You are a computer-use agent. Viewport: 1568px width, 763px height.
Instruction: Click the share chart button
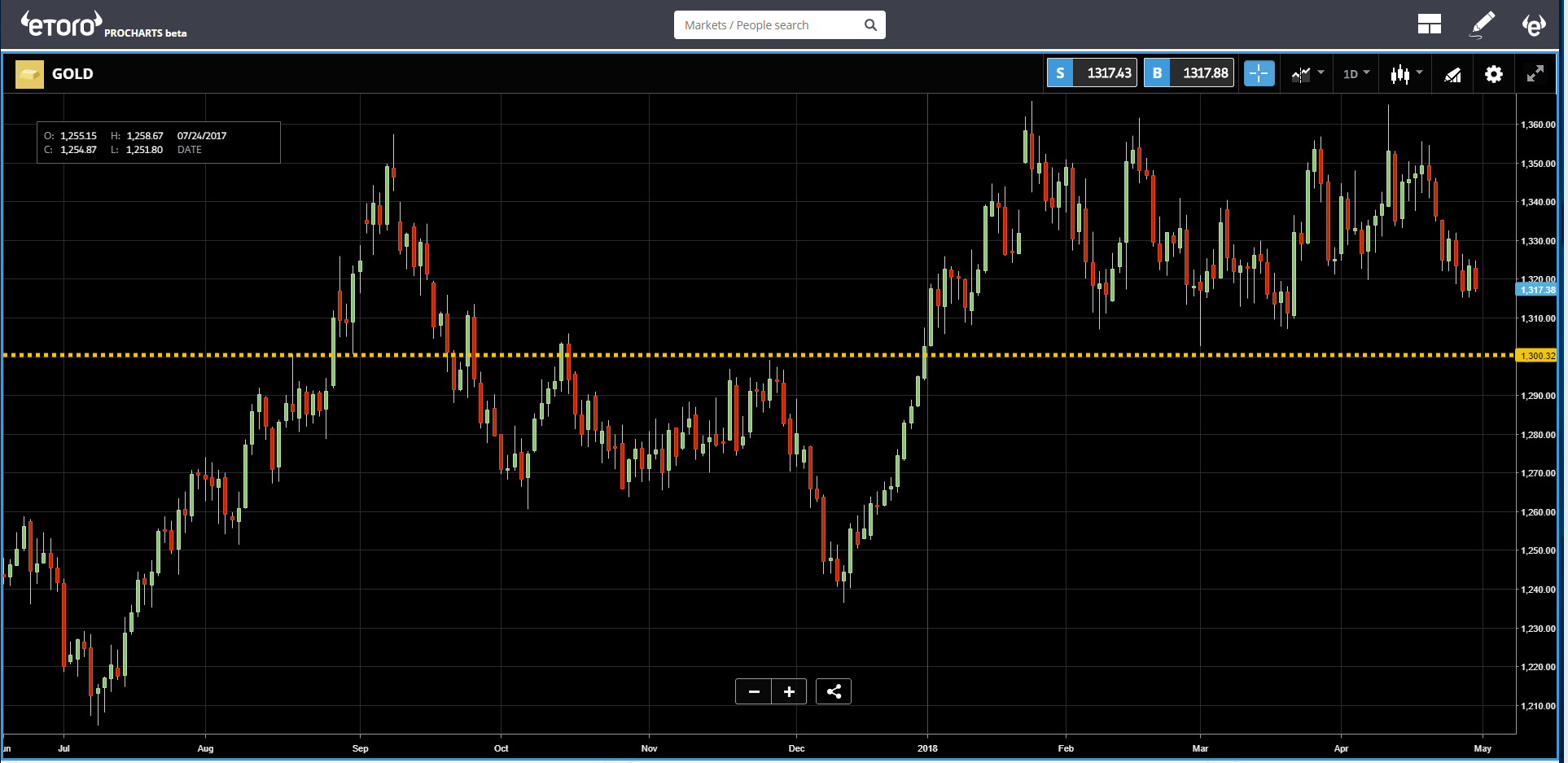coord(833,691)
